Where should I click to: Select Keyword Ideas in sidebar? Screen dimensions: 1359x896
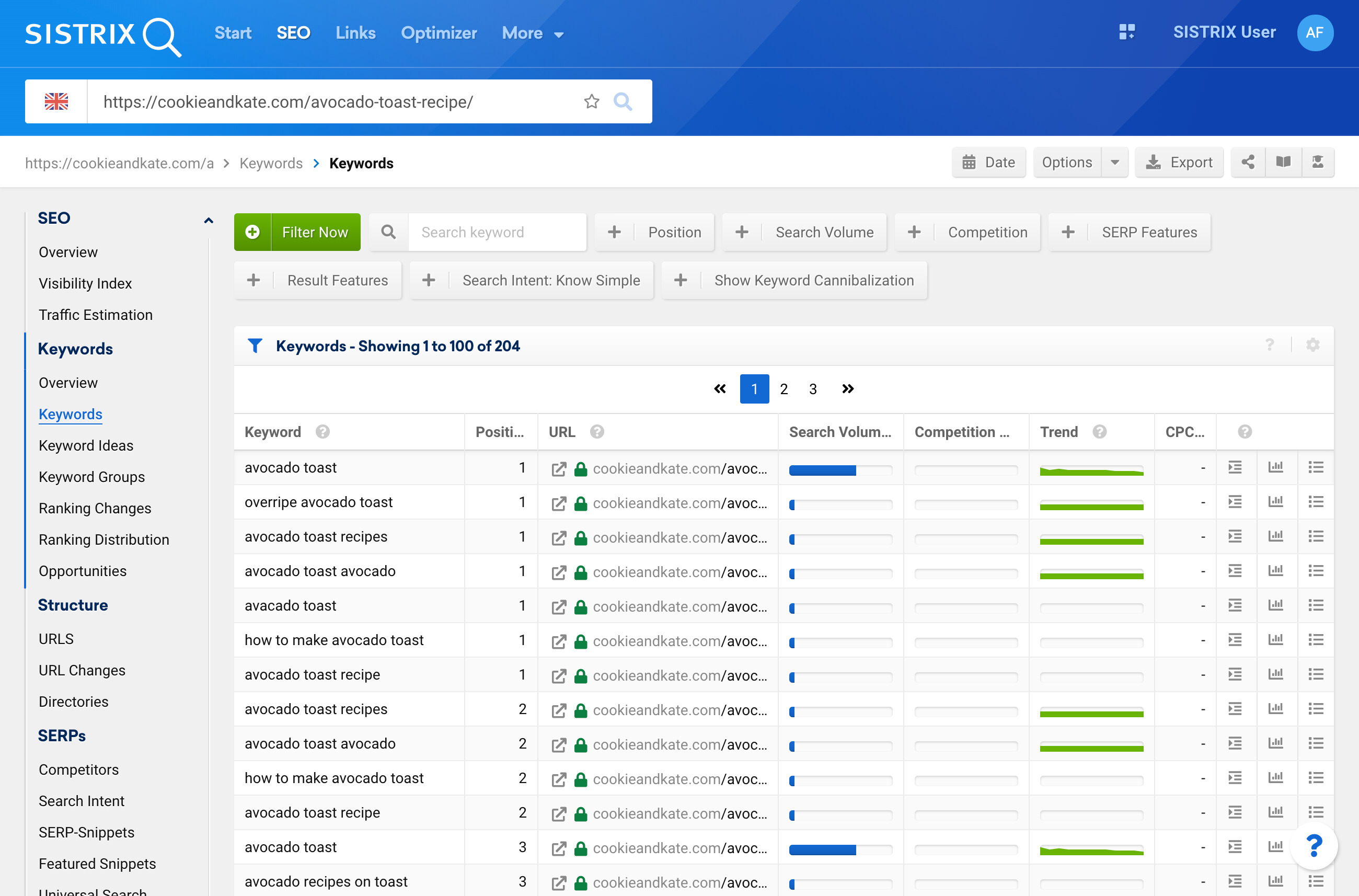pos(86,445)
